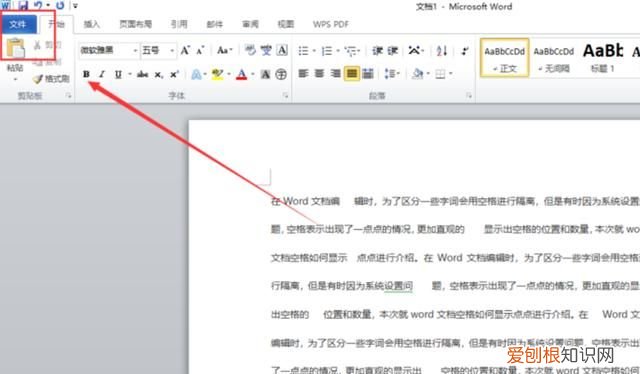
Task: Toggle Underline formatting
Action: click(118, 74)
